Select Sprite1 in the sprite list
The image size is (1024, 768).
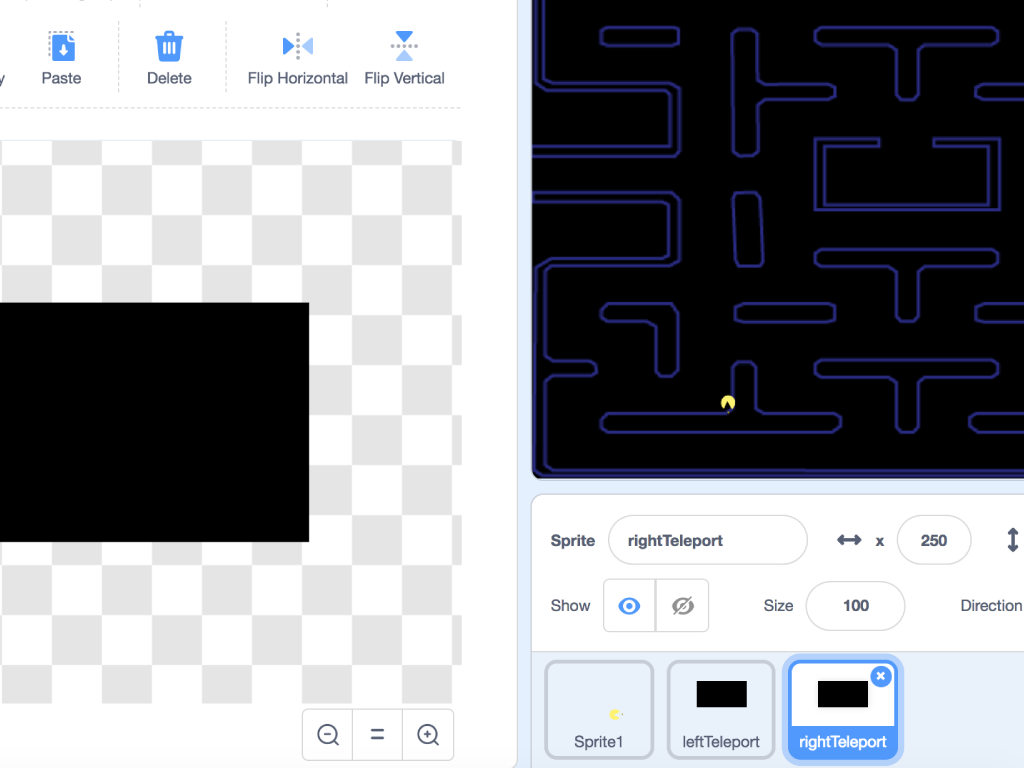[x=599, y=710]
